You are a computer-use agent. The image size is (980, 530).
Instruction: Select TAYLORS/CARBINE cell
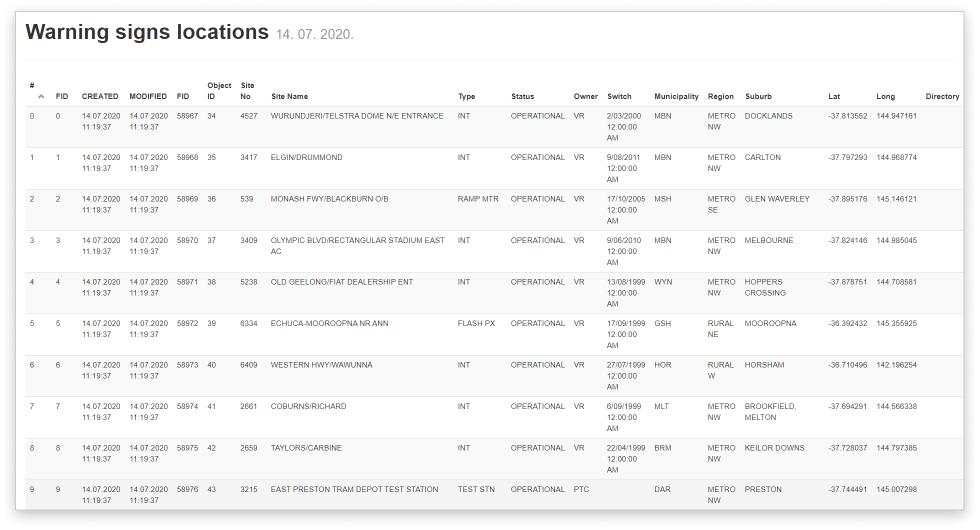[x=306, y=448]
